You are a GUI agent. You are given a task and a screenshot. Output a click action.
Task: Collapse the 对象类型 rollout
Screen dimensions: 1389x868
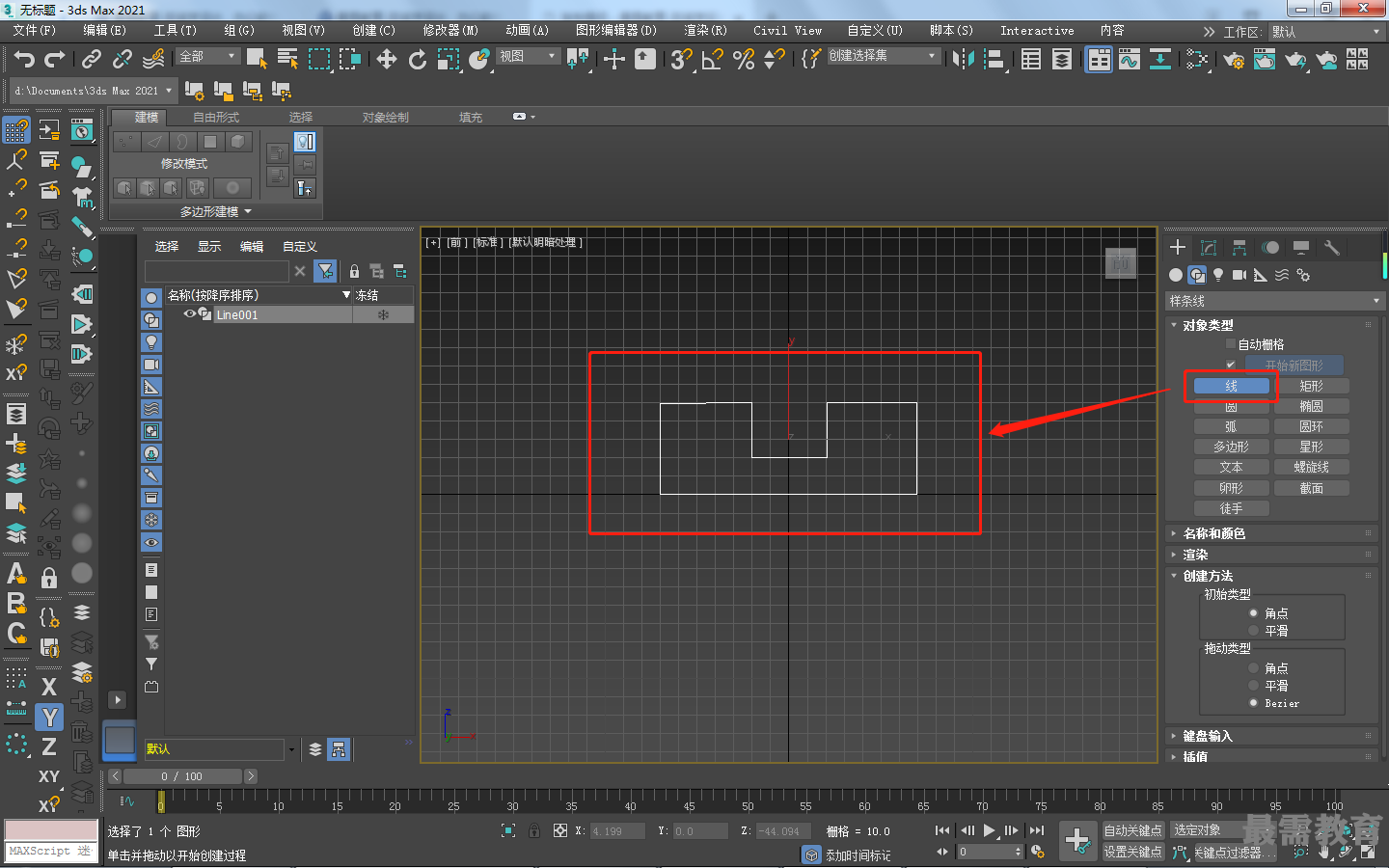pyautogui.click(x=1208, y=325)
